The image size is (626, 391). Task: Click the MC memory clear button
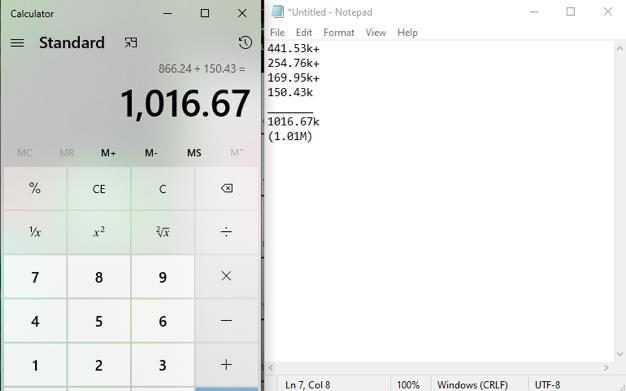[25, 153]
